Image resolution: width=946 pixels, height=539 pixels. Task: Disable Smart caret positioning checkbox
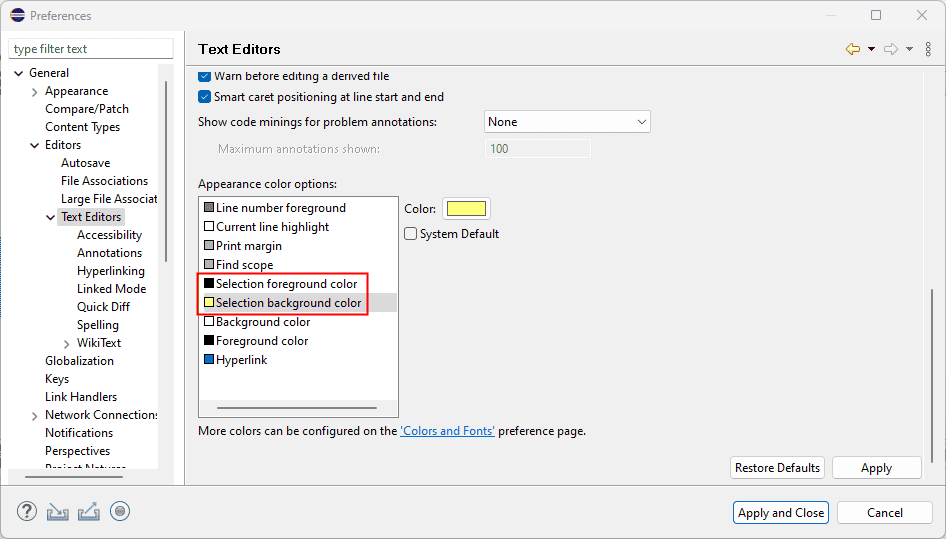[205, 97]
